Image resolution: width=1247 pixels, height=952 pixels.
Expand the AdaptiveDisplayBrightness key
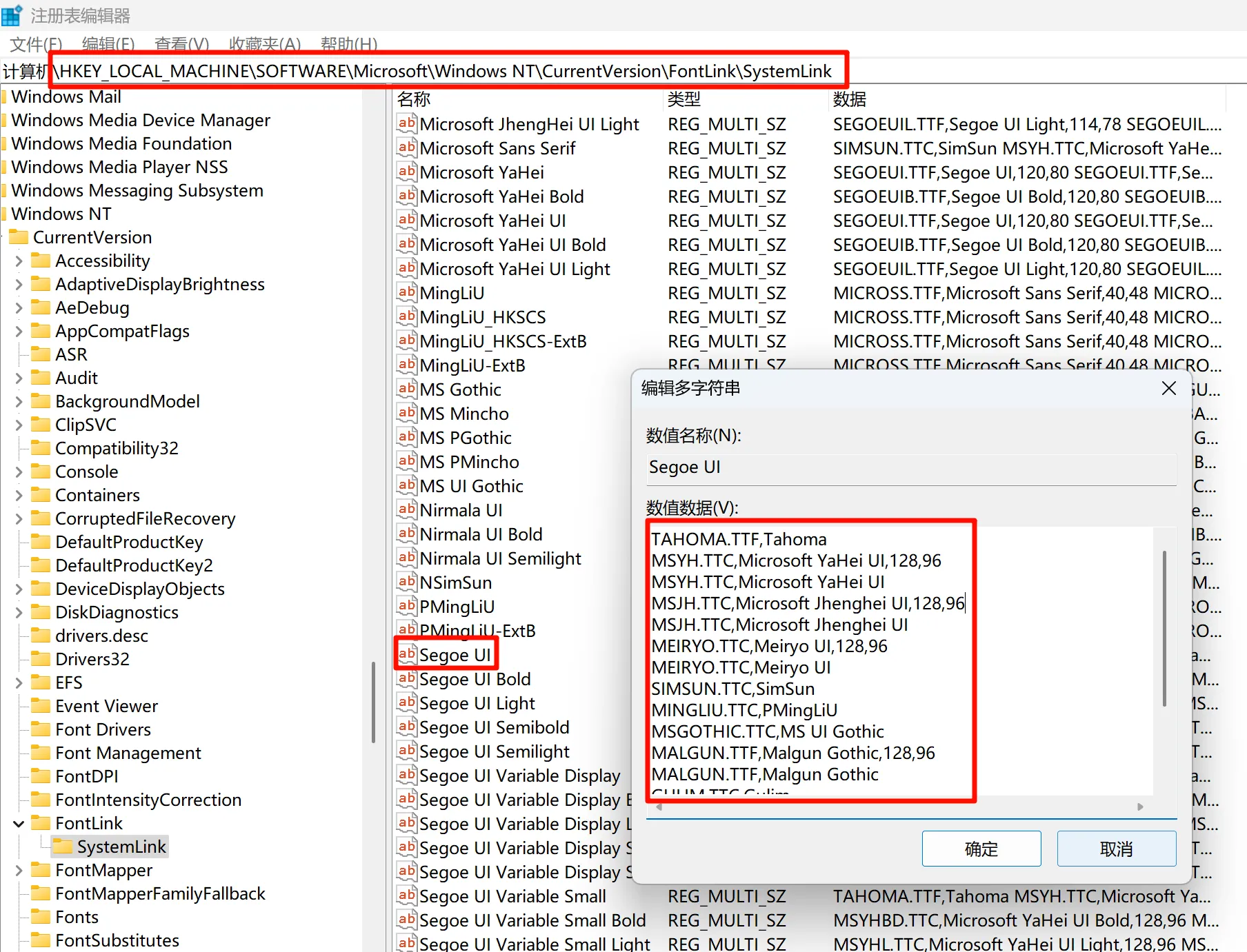[x=19, y=285]
